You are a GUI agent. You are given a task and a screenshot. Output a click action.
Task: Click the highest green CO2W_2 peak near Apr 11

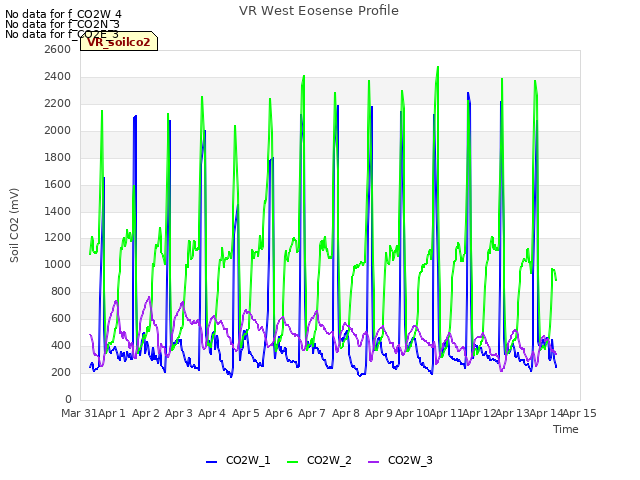click(x=438, y=67)
